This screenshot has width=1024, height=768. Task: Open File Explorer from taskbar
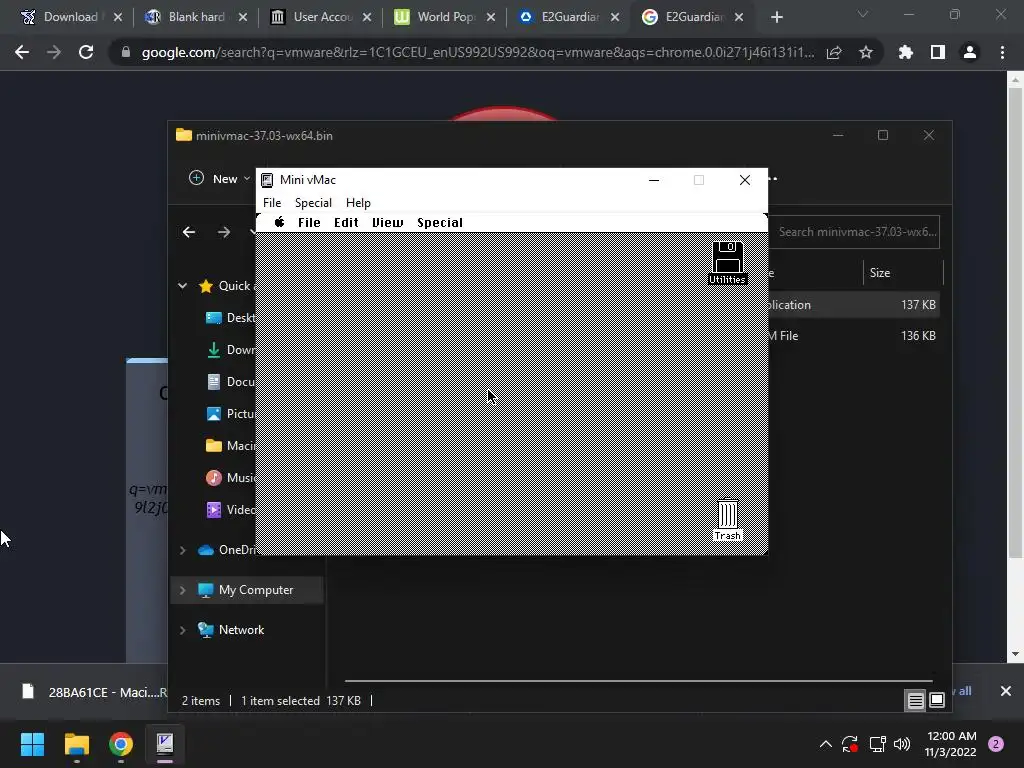point(76,744)
